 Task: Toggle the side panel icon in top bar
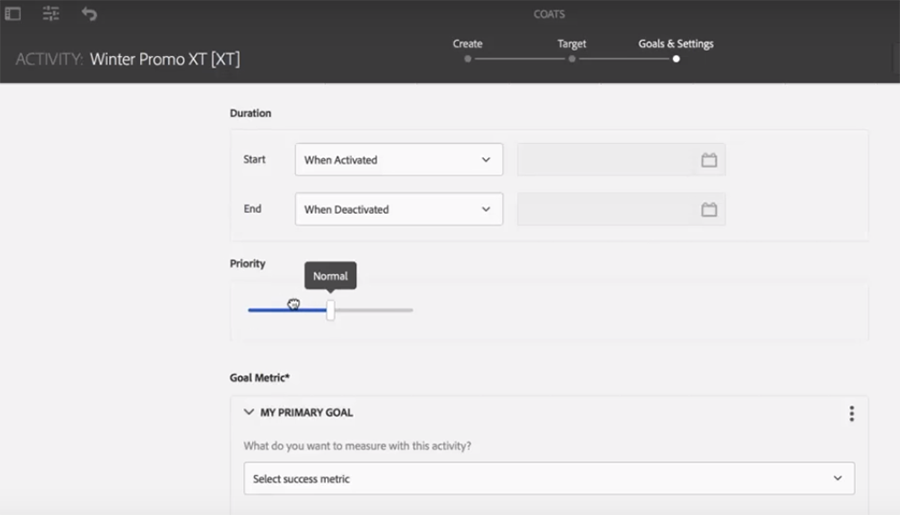(13, 14)
